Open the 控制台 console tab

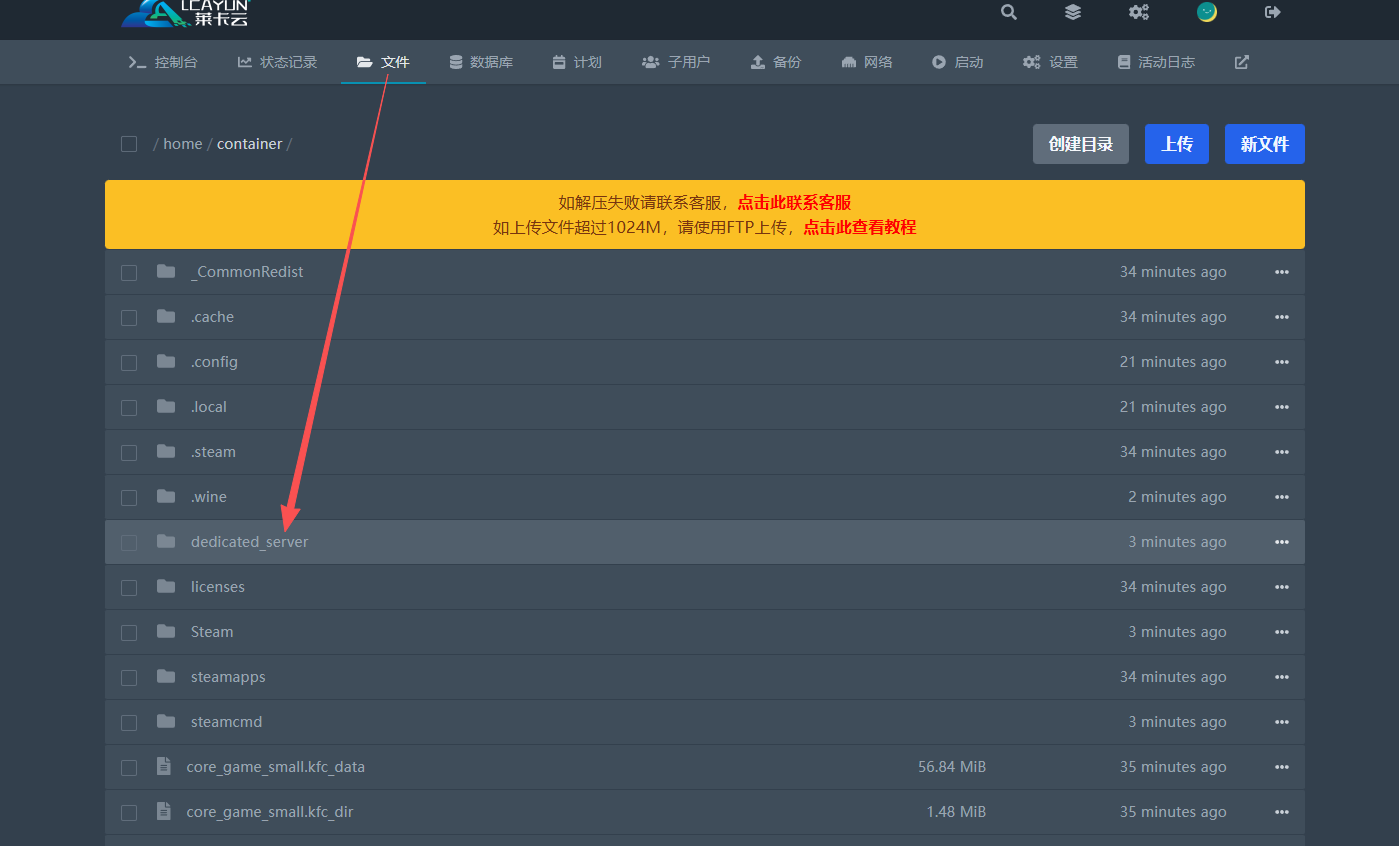pos(163,62)
